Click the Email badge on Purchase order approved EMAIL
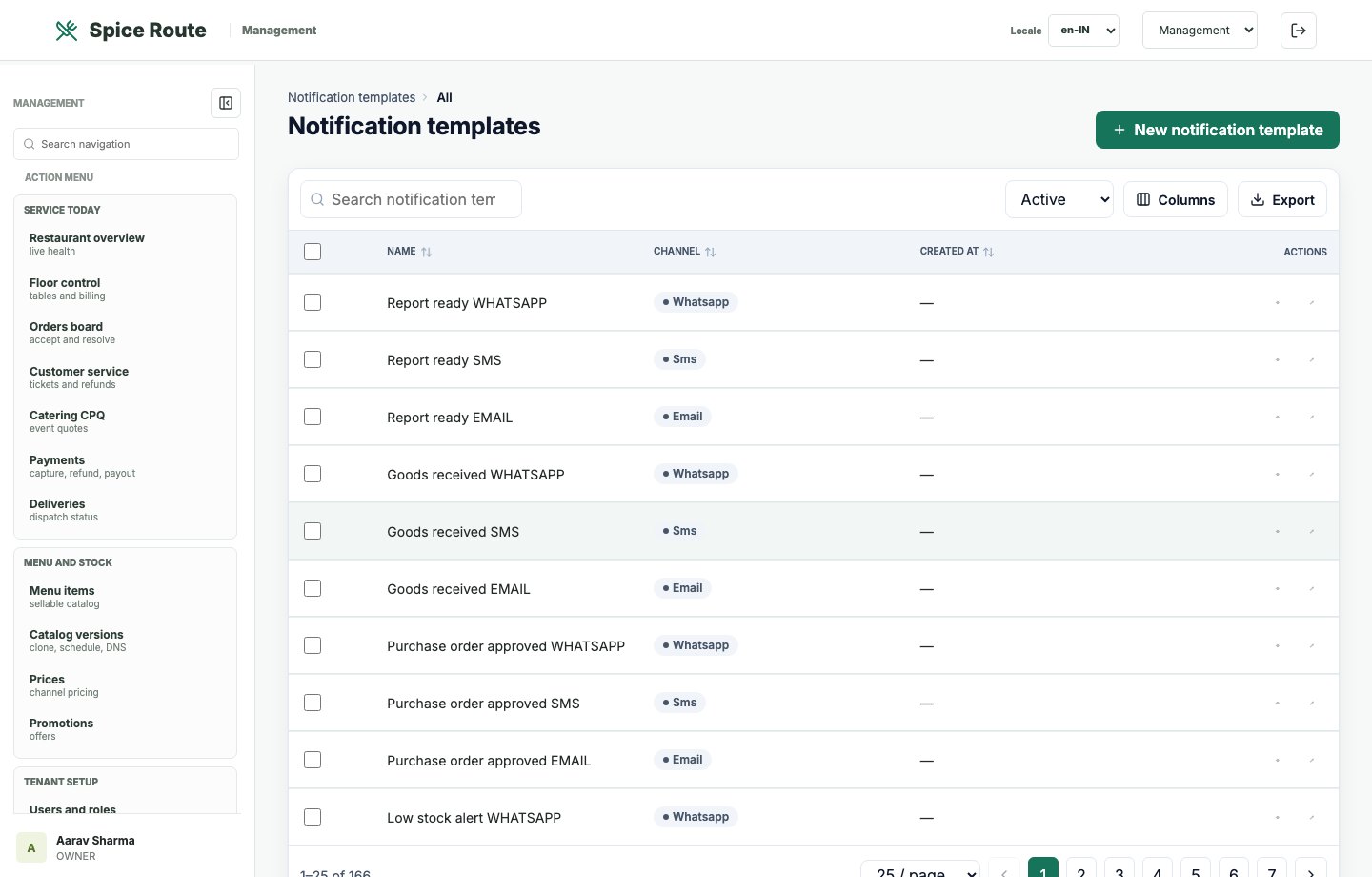This screenshot has height=877, width=1372. tap(682, 760)
